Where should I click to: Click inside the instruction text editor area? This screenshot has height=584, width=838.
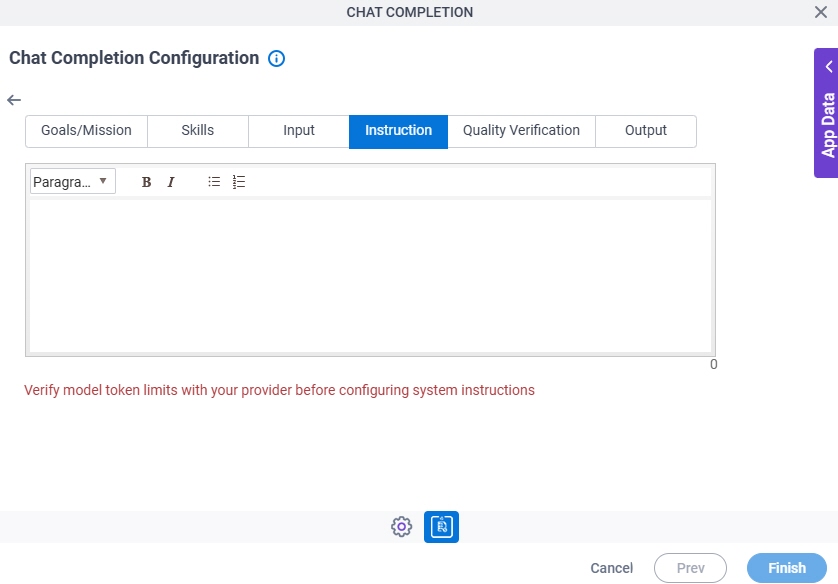click(x=370, y=276)
